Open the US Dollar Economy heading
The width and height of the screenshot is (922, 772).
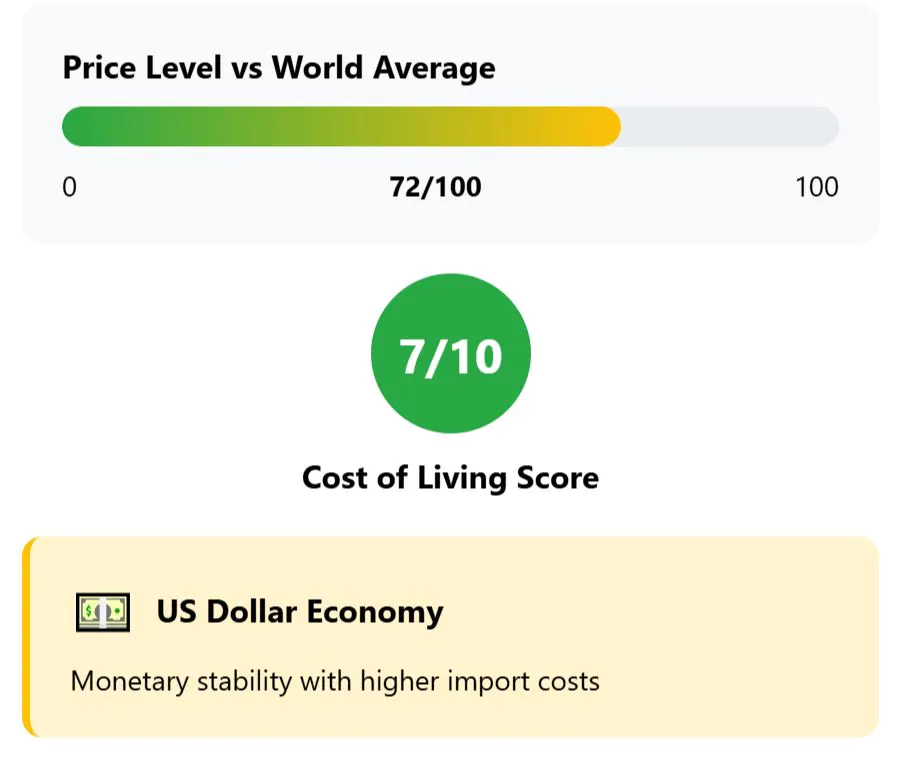(x=300, y=611)
